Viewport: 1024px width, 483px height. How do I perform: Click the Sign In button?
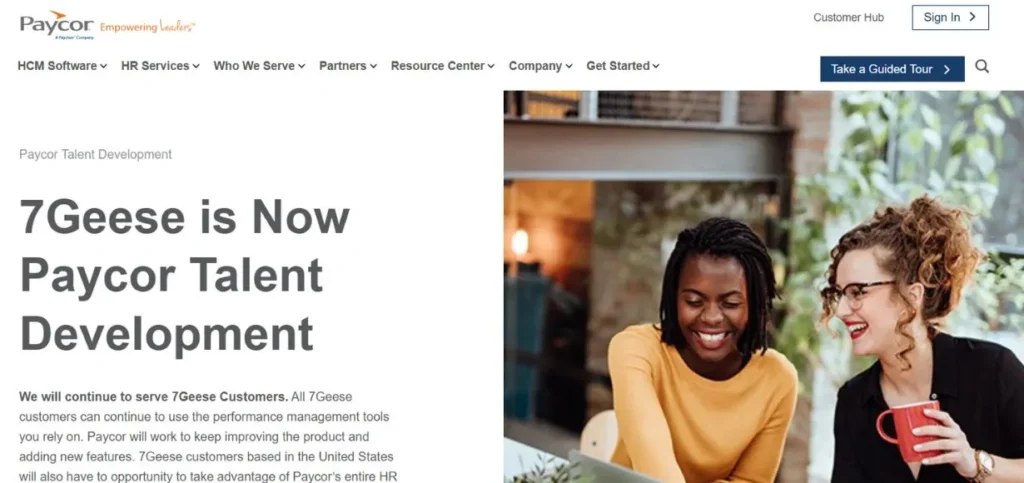[x=950, y=18]
